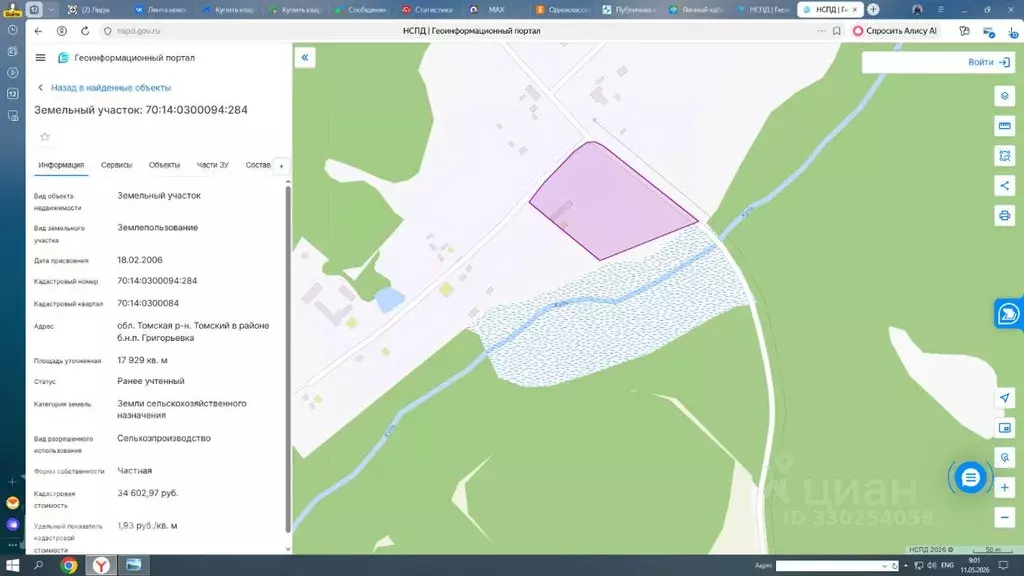Bookmark this page in the browser
The image size is (1024, 576).
[x=837, y=31]
